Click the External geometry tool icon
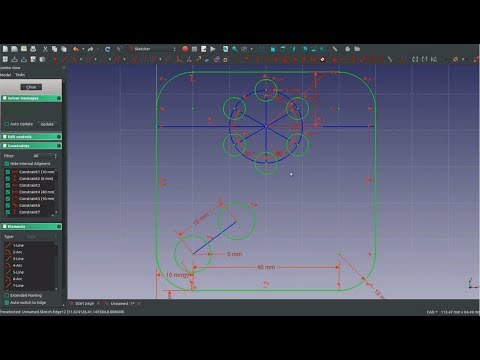 tap(207, 59)
